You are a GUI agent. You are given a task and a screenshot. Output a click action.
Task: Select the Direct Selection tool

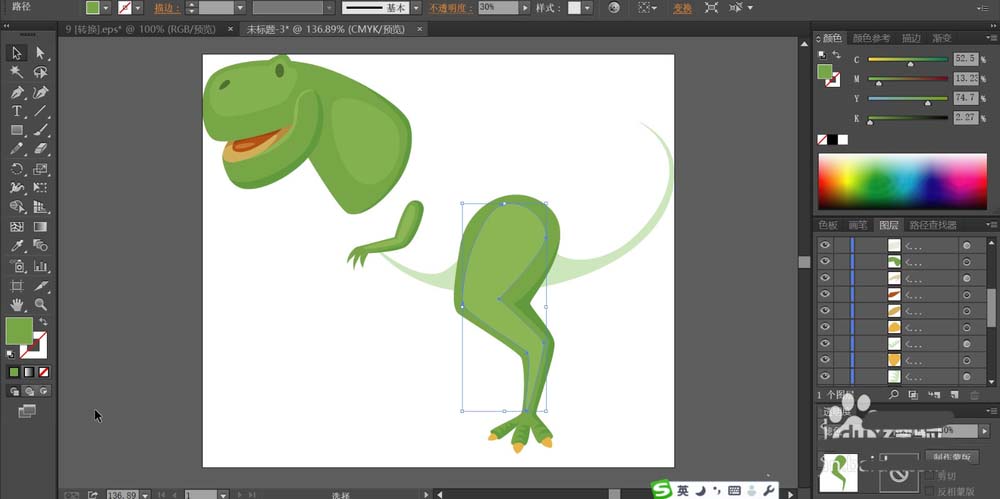(x=41, y=53)
